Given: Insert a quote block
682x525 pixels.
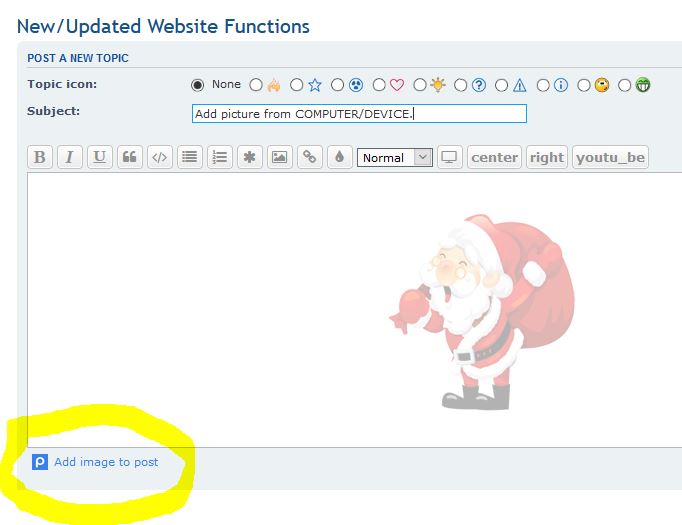Looking at the screenshot, I should tap(130, 157).
